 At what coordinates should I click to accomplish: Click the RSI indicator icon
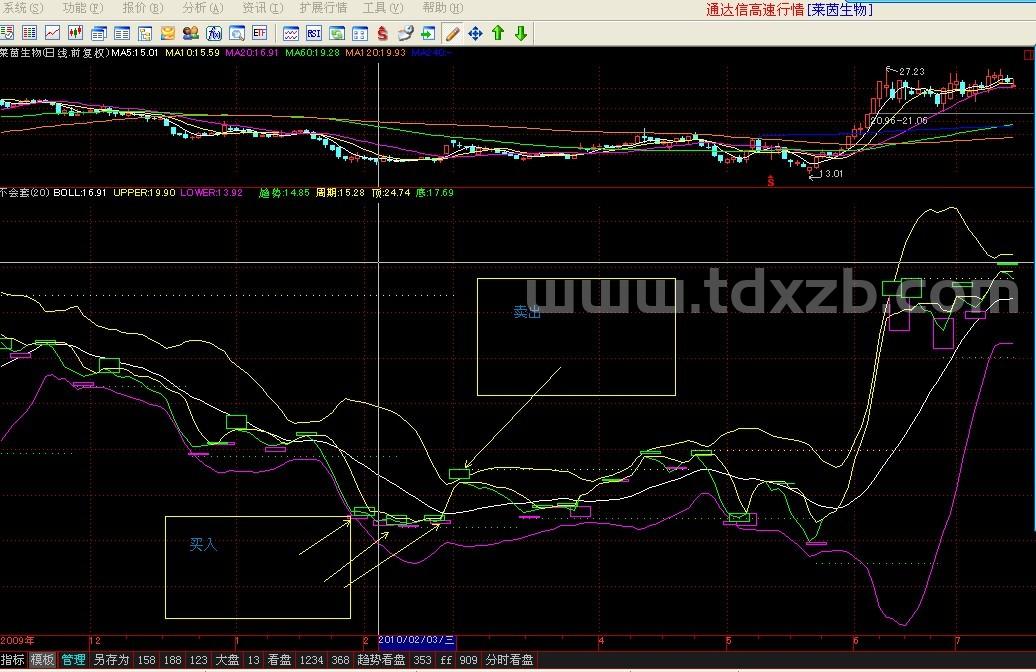(314, 32)
